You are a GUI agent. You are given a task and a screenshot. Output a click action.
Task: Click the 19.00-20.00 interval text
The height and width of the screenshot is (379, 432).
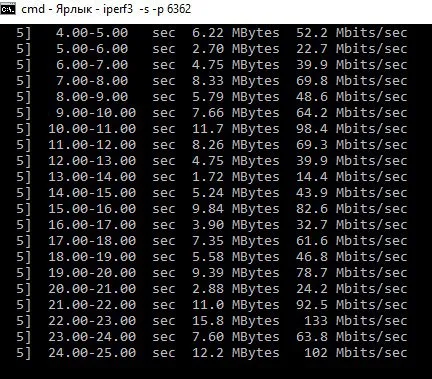click(x=92, y=273)
